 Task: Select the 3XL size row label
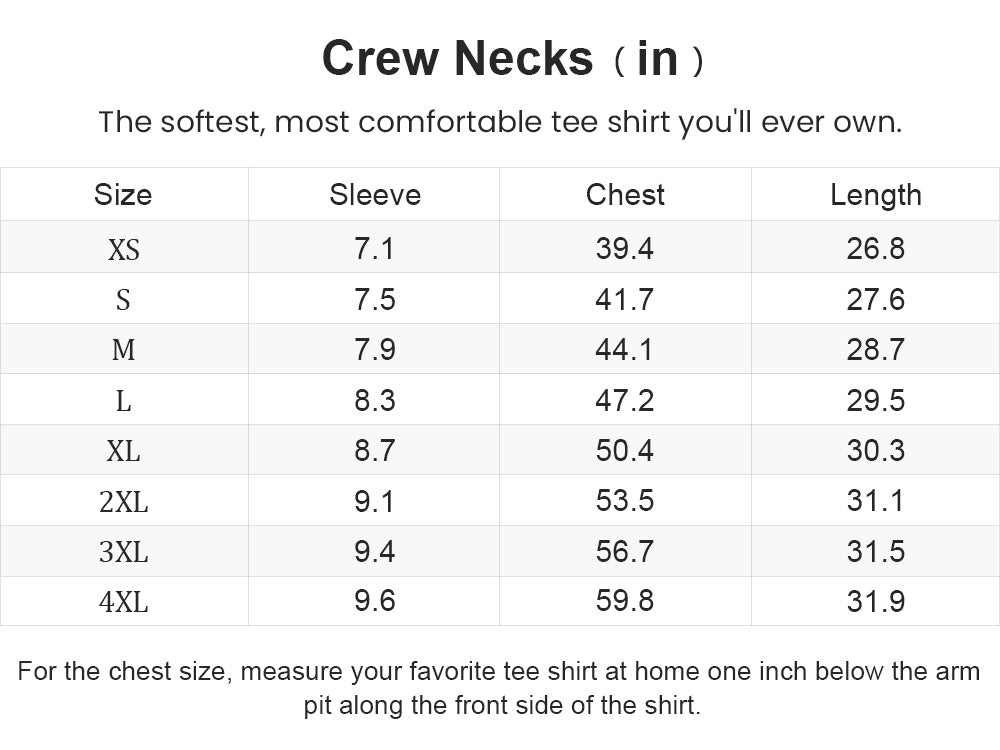(123, 551)
